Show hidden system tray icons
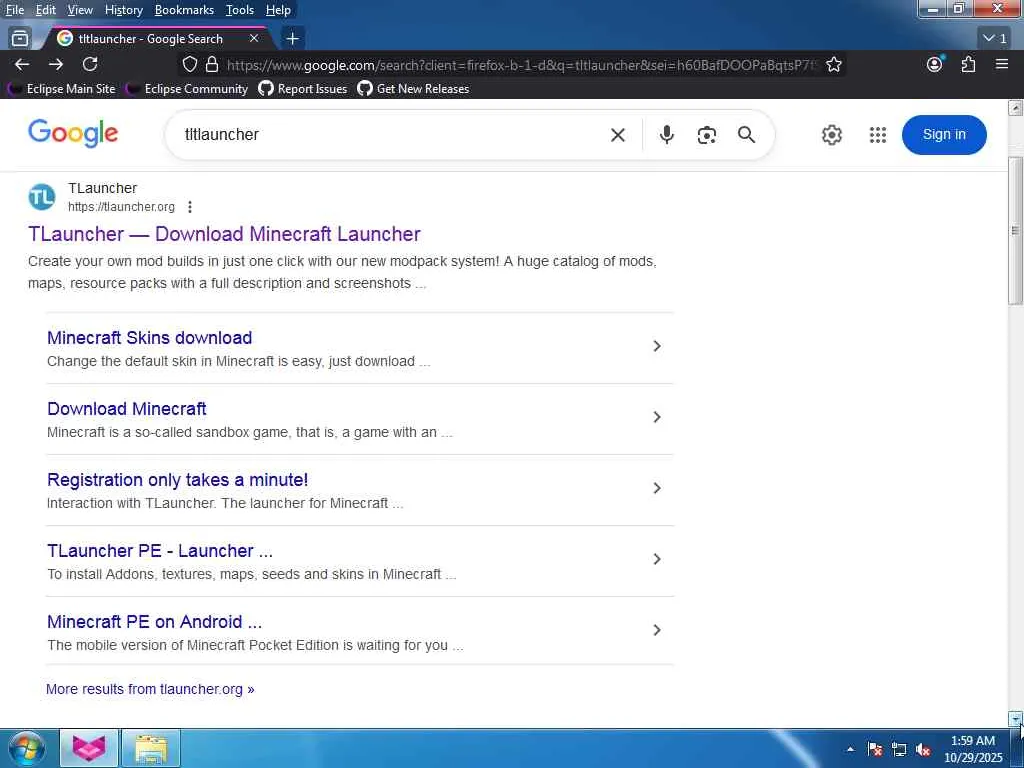This screenshot has height=768, width=1024. tap(850, 749)
